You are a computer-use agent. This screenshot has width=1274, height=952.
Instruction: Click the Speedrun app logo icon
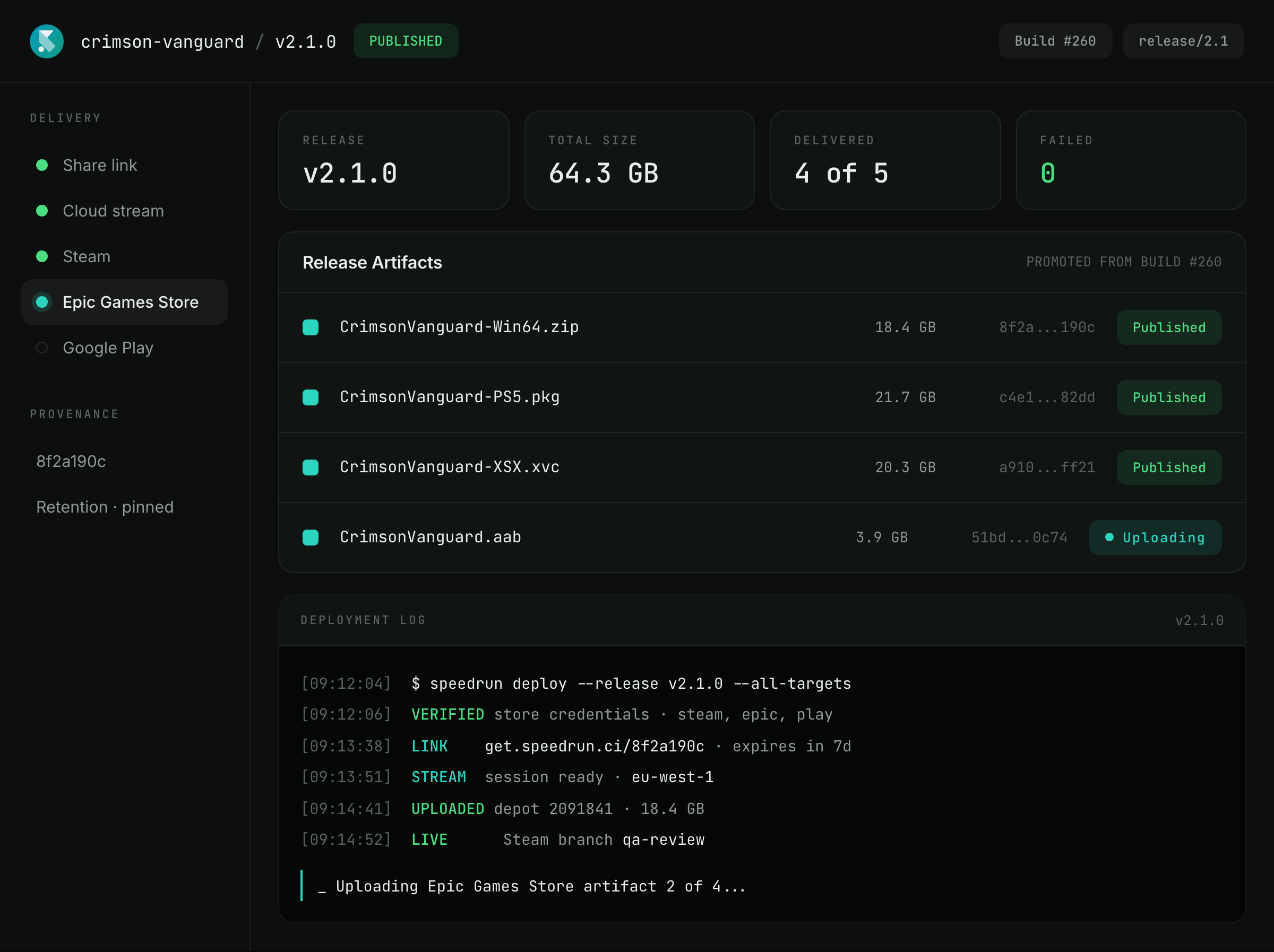47,41
